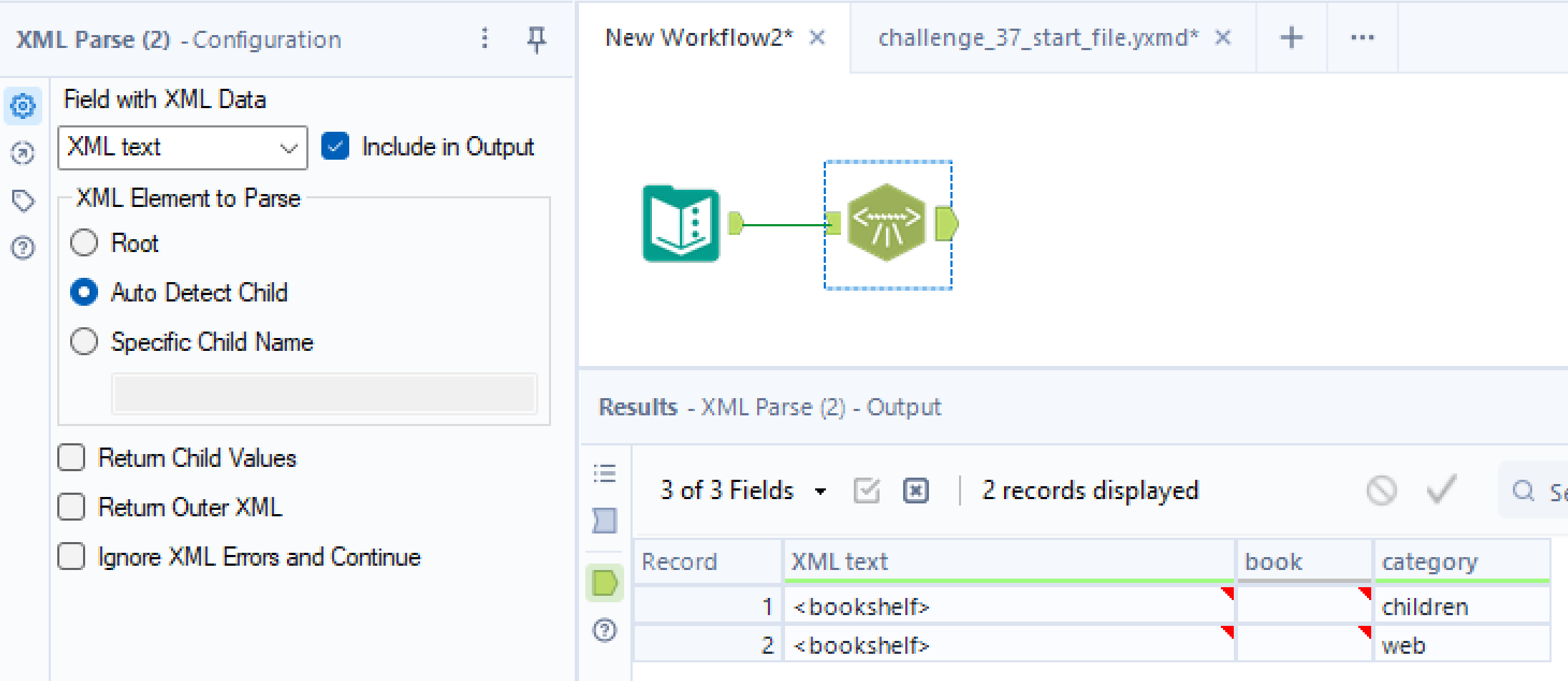This screenshot has width=1568, height=681.
Task: Enable the Return Child Values checkbox
Action: pyautogui.click(x=72, y=458)
